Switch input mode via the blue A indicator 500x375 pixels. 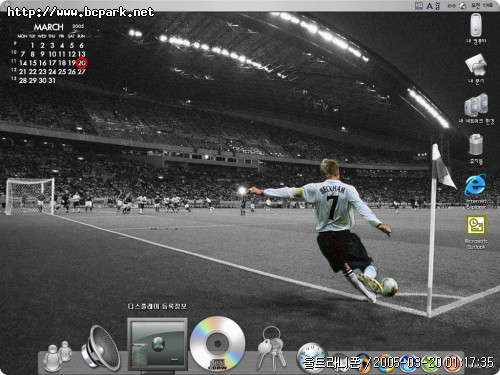(430, 6)
